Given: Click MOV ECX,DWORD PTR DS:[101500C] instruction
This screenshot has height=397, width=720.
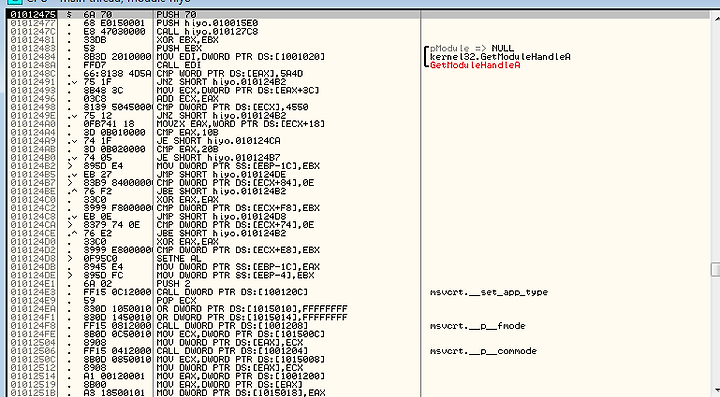Looking at the screenshot, I should click(241, 334).
